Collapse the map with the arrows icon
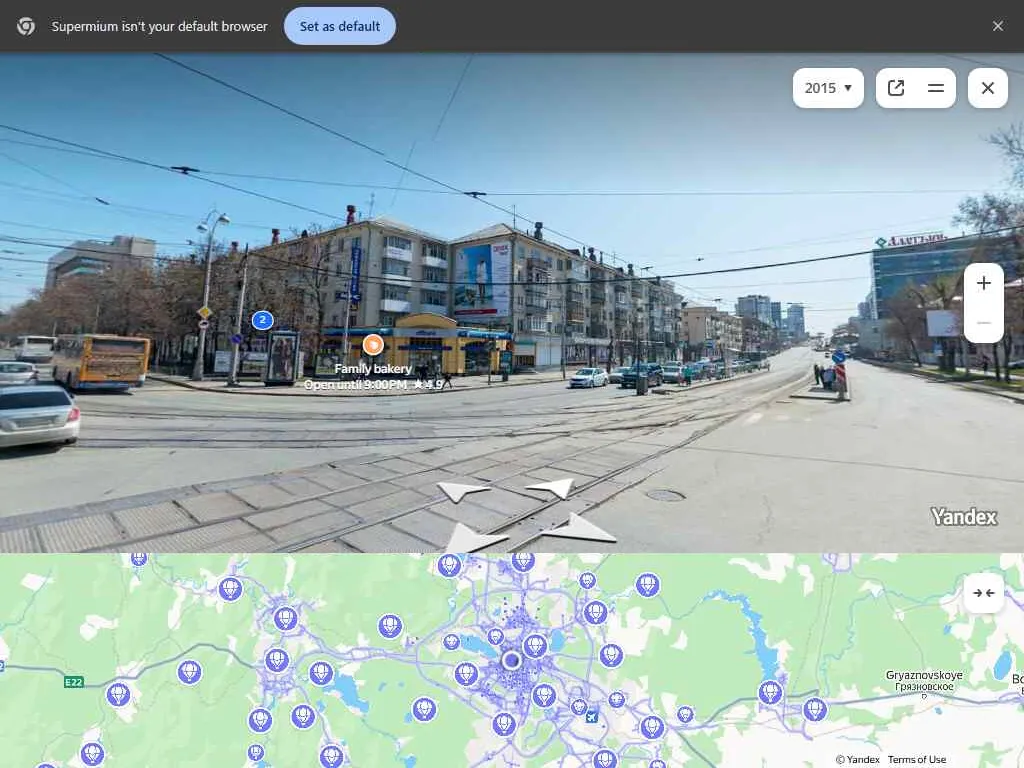 pos(984,593)
